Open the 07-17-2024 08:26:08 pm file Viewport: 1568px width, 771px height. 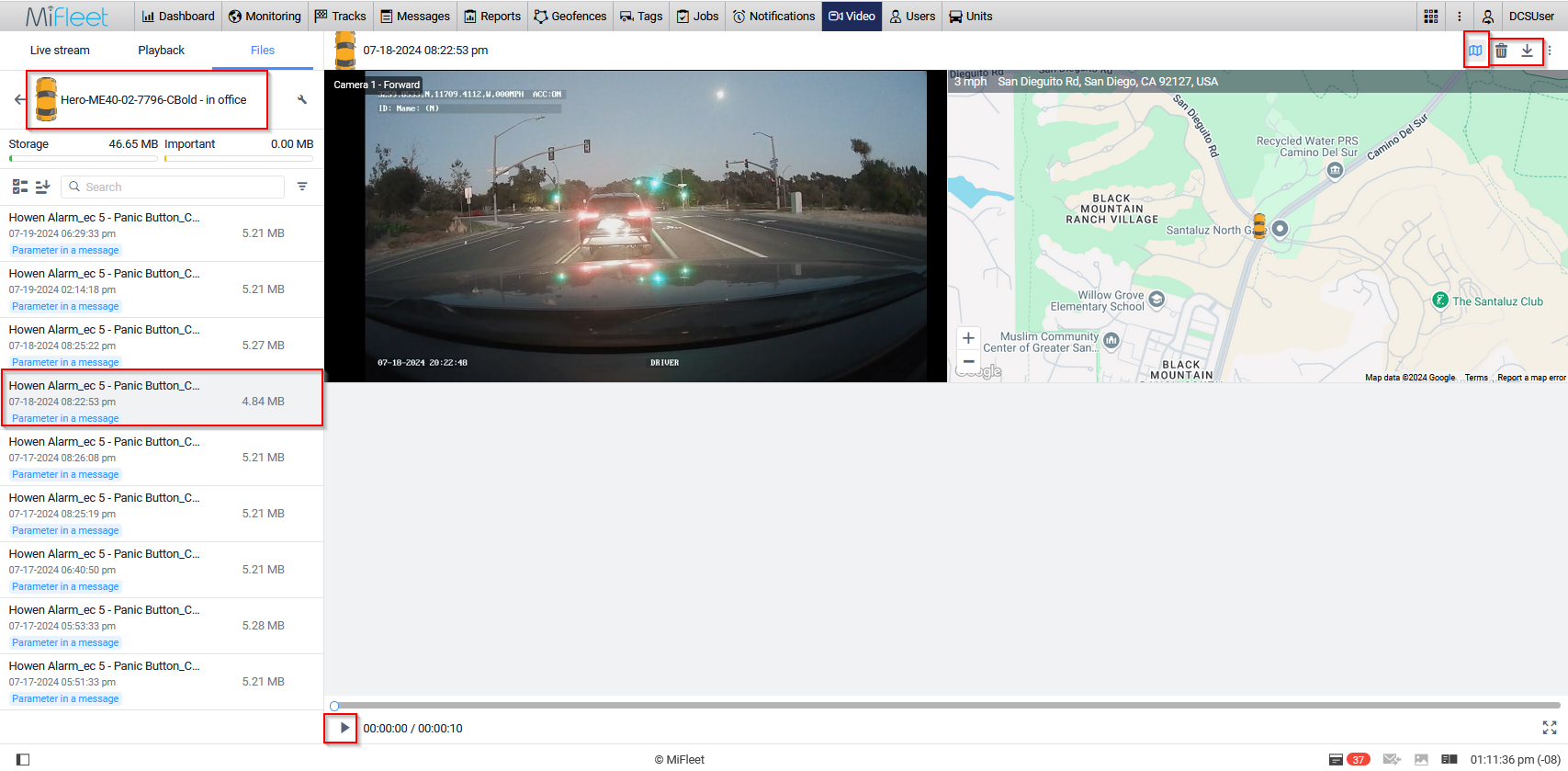(162, 458)
